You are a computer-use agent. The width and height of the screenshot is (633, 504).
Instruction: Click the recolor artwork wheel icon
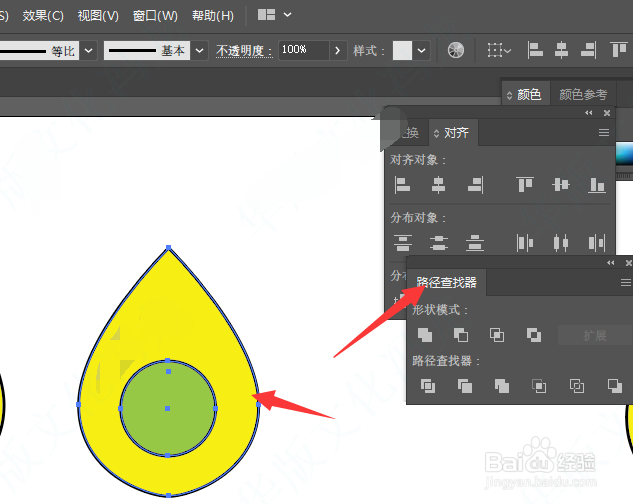(456, 50)
